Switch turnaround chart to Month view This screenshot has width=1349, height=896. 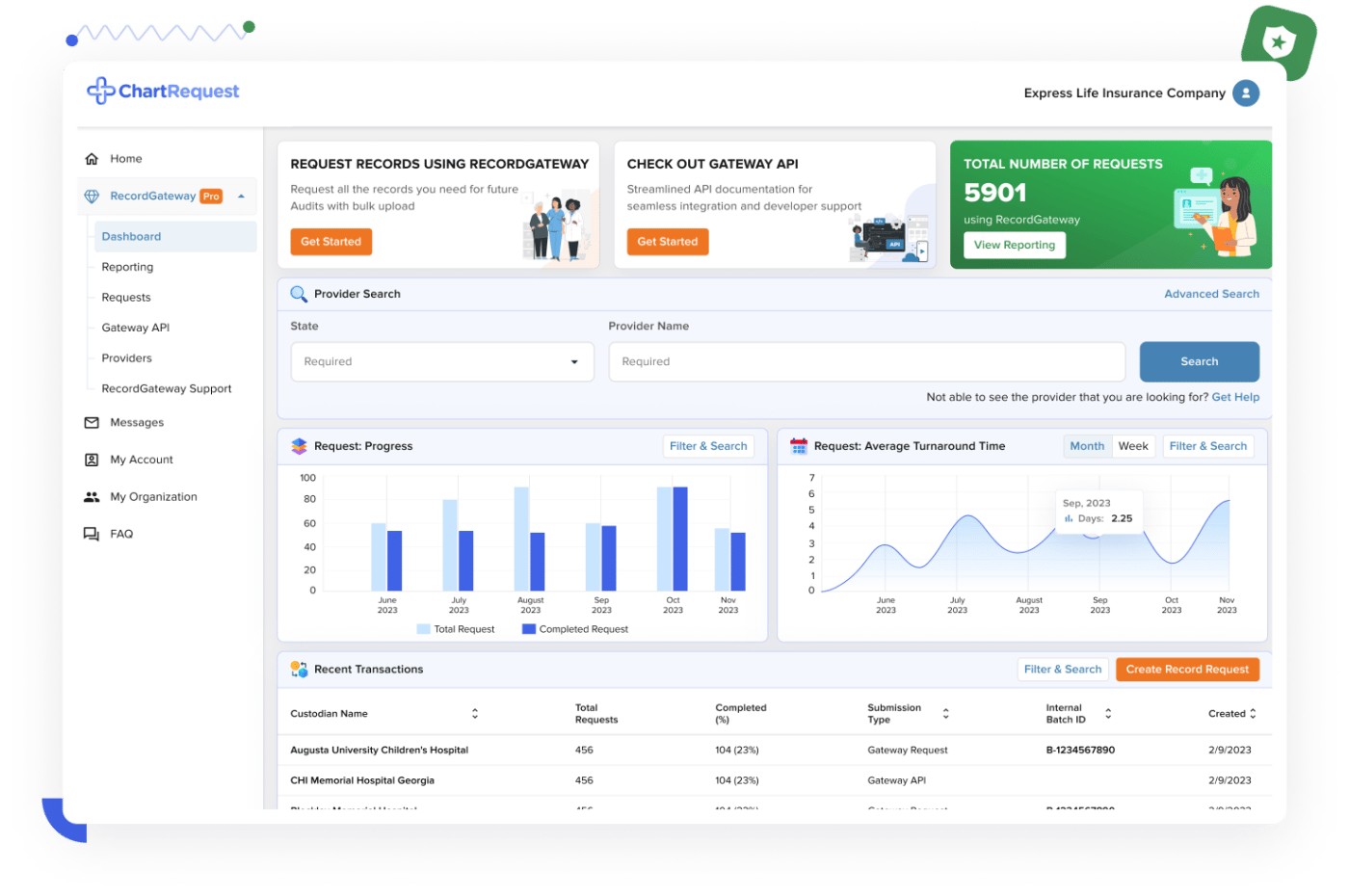point(1087,446)
